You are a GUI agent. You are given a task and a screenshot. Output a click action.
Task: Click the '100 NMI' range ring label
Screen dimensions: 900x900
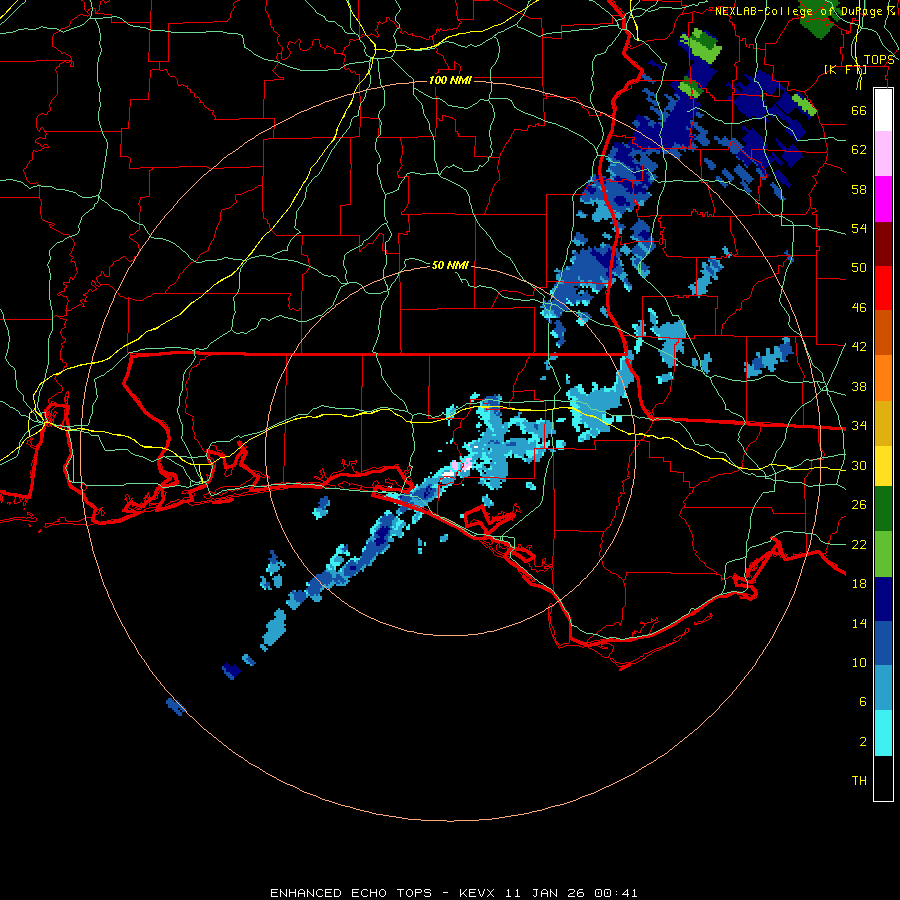450,80
